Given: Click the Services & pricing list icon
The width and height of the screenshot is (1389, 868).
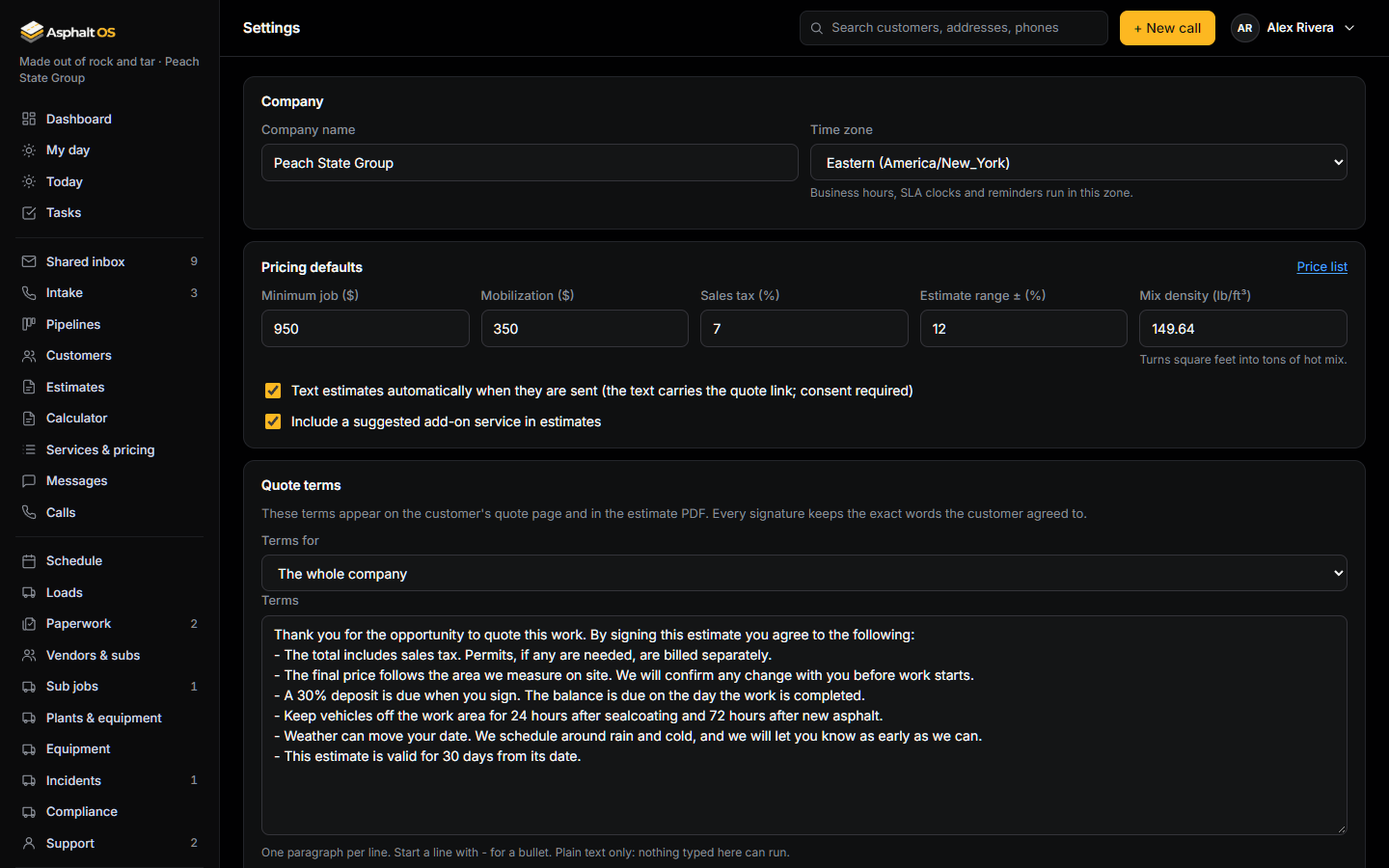Looking at the screenshot, I should click(x=29, y=449).
